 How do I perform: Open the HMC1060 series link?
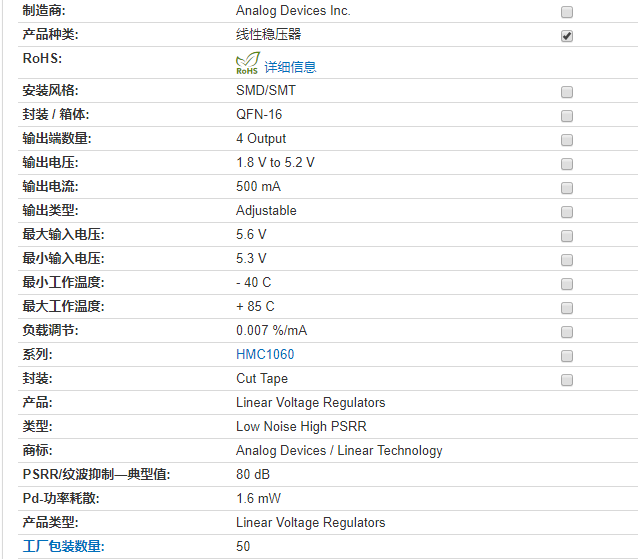265,354
